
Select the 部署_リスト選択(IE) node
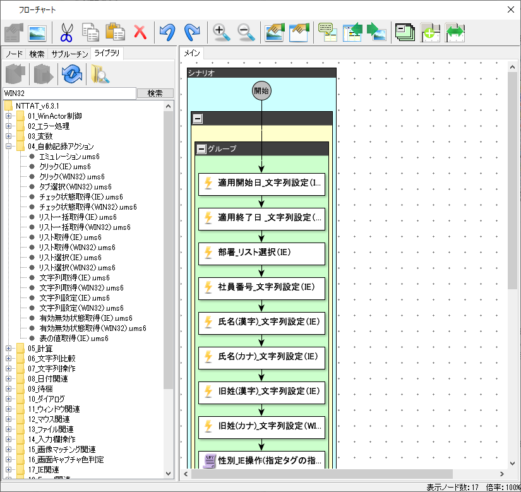[261, 253]
